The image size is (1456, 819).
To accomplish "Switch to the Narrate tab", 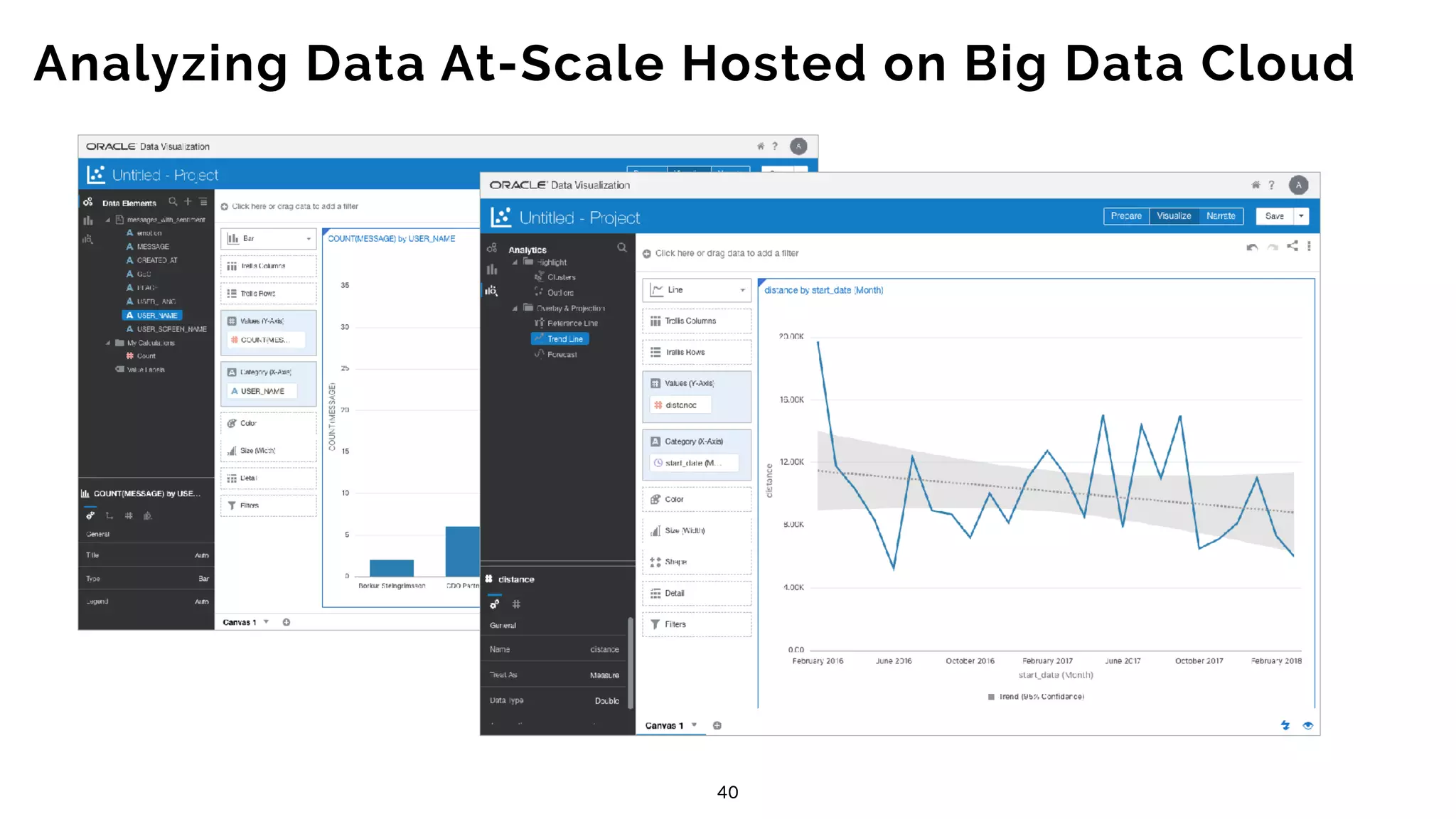I will click(1221, 216).
